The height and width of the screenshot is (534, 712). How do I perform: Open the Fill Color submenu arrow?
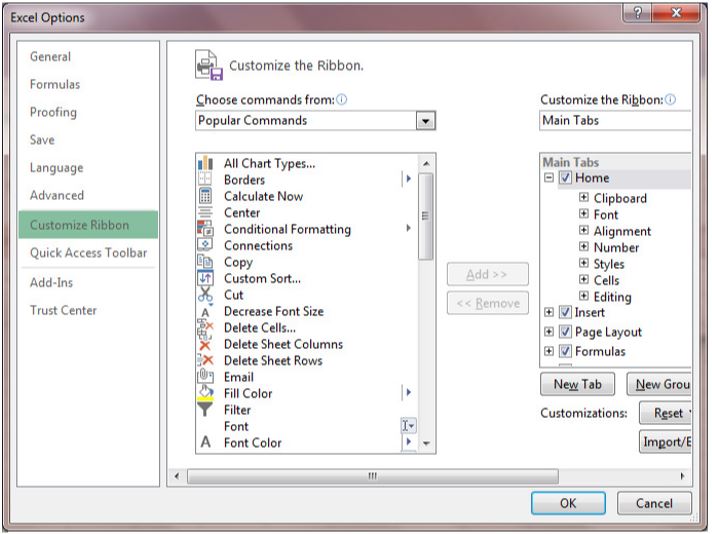click(408, 392)
